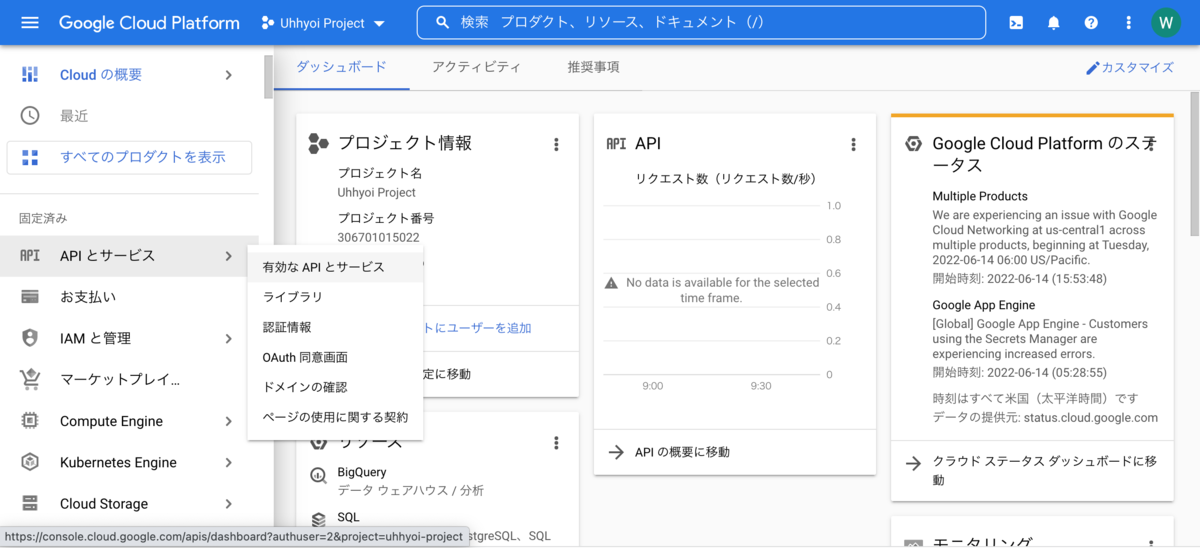Image resolution: width=1200 pixels, height=548 pixels.
Task: Click the BigQuery resource link
Action: (x=362, y=472)
